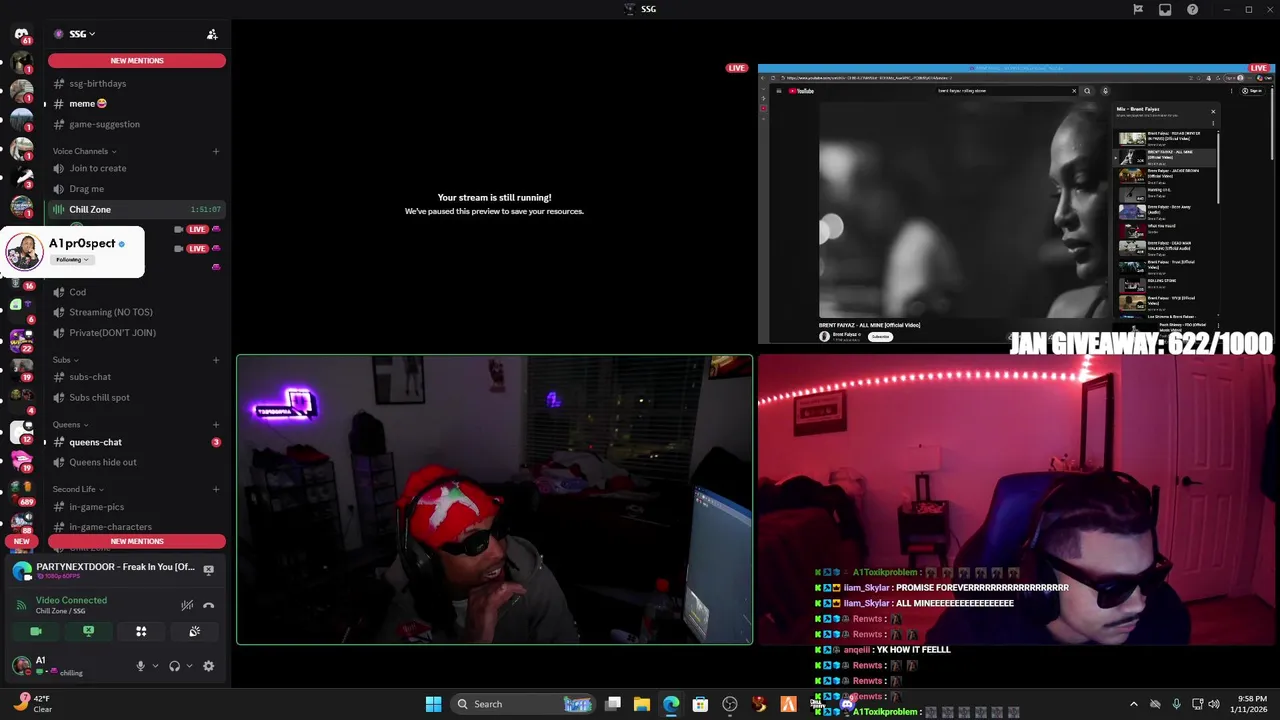
Task: Open Discord direct messages home icon
Action: click(21, 34)
